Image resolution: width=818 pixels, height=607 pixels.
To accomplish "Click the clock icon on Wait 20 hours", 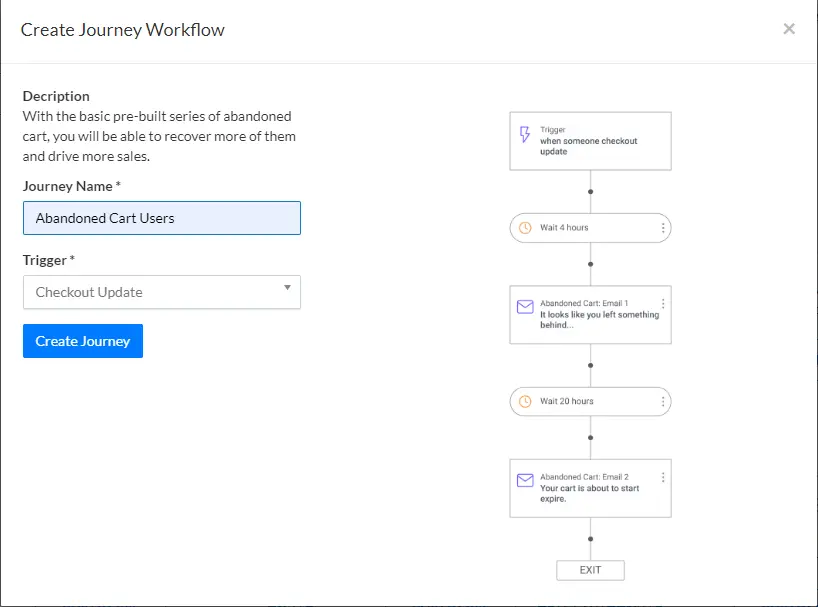I will pos(525,401).
